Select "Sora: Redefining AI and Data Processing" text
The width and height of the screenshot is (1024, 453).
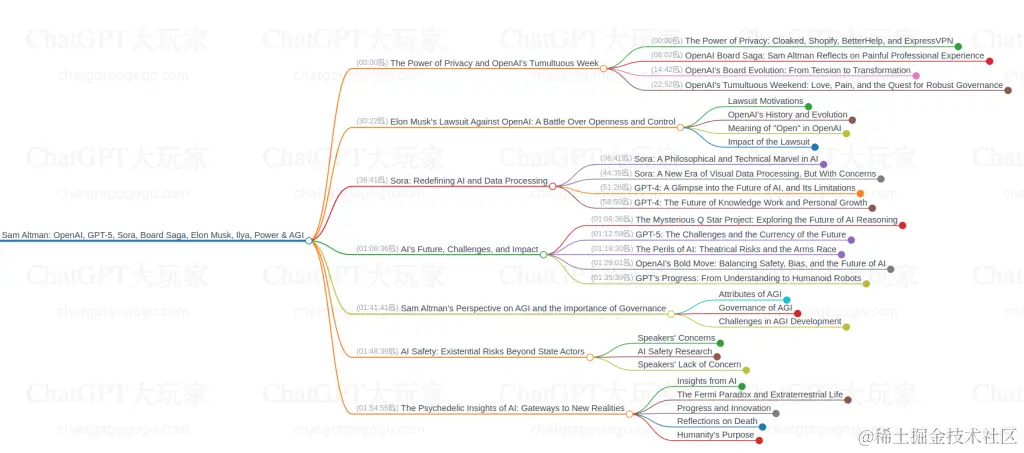pos(469,181)
